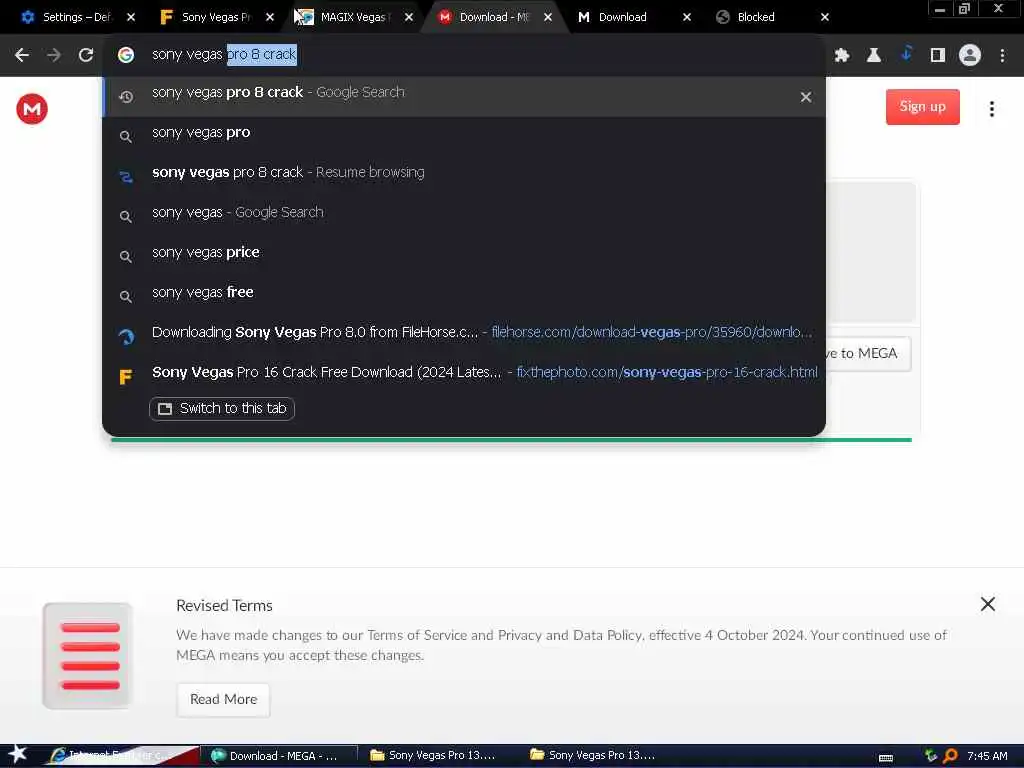The image size is (1024, 768).
Task: Click the Google icon in address bar
Action: tap(126, 55)
